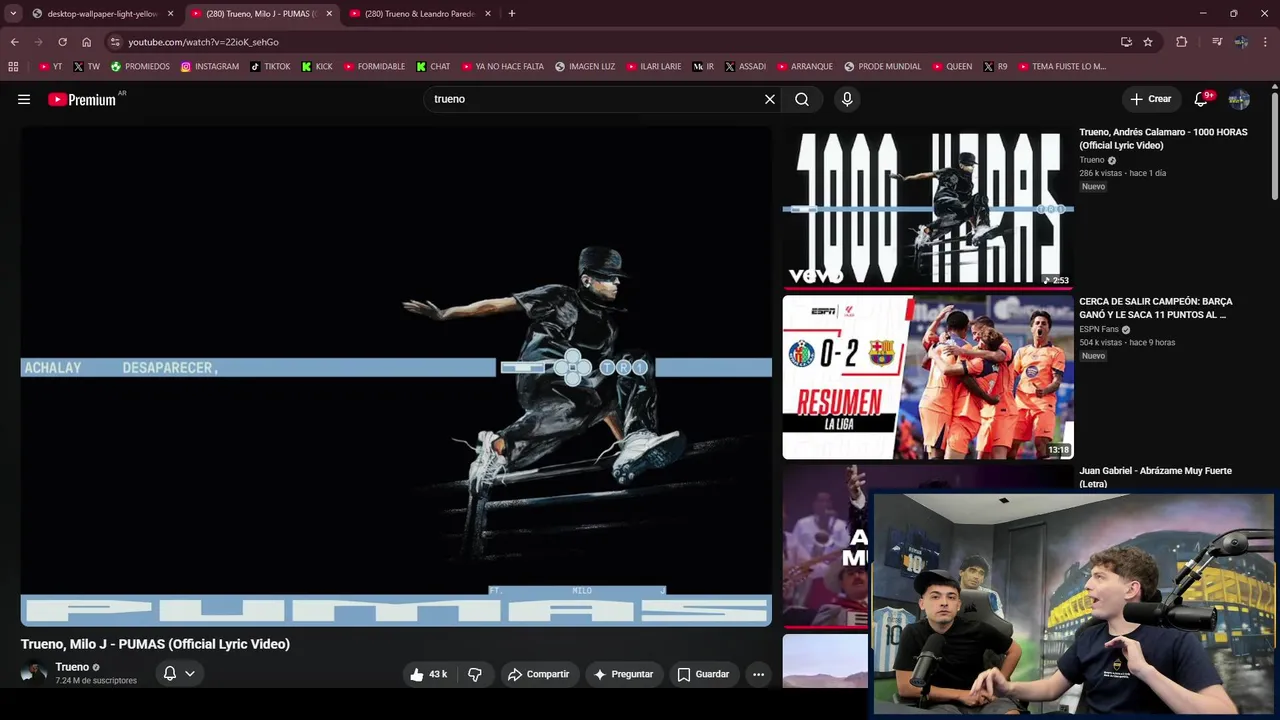
Task: Open the apps grid in bookmarks bar
Action: (x=13, y=67)
